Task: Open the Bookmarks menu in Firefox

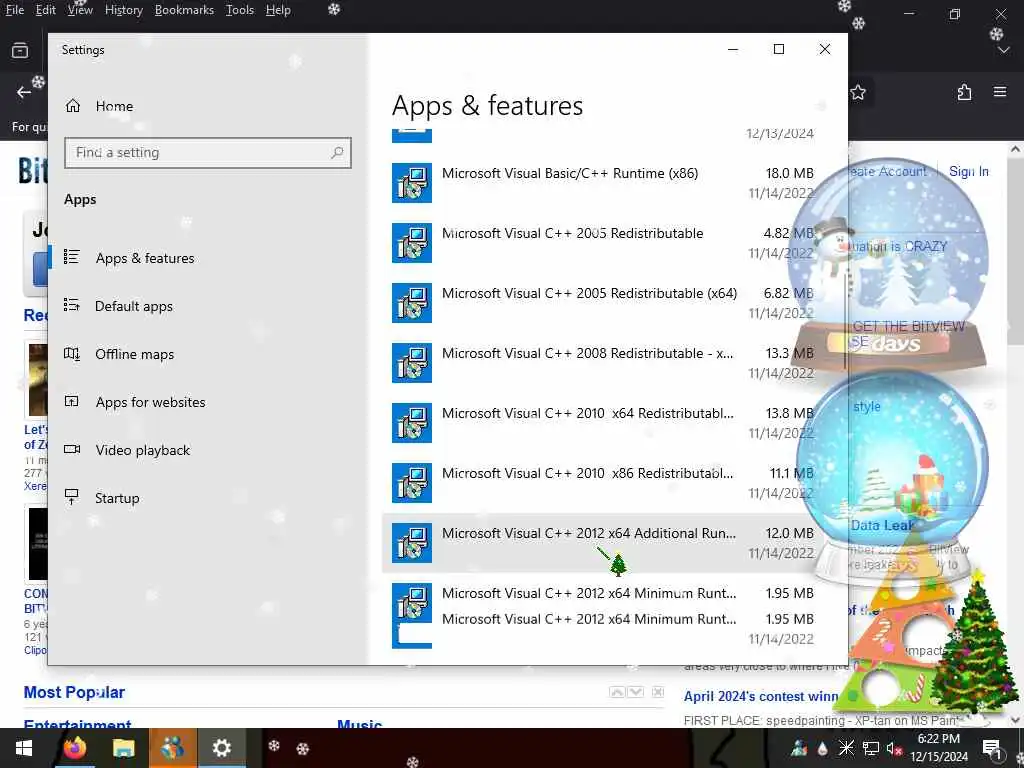Action: click(x=184, y=10)
